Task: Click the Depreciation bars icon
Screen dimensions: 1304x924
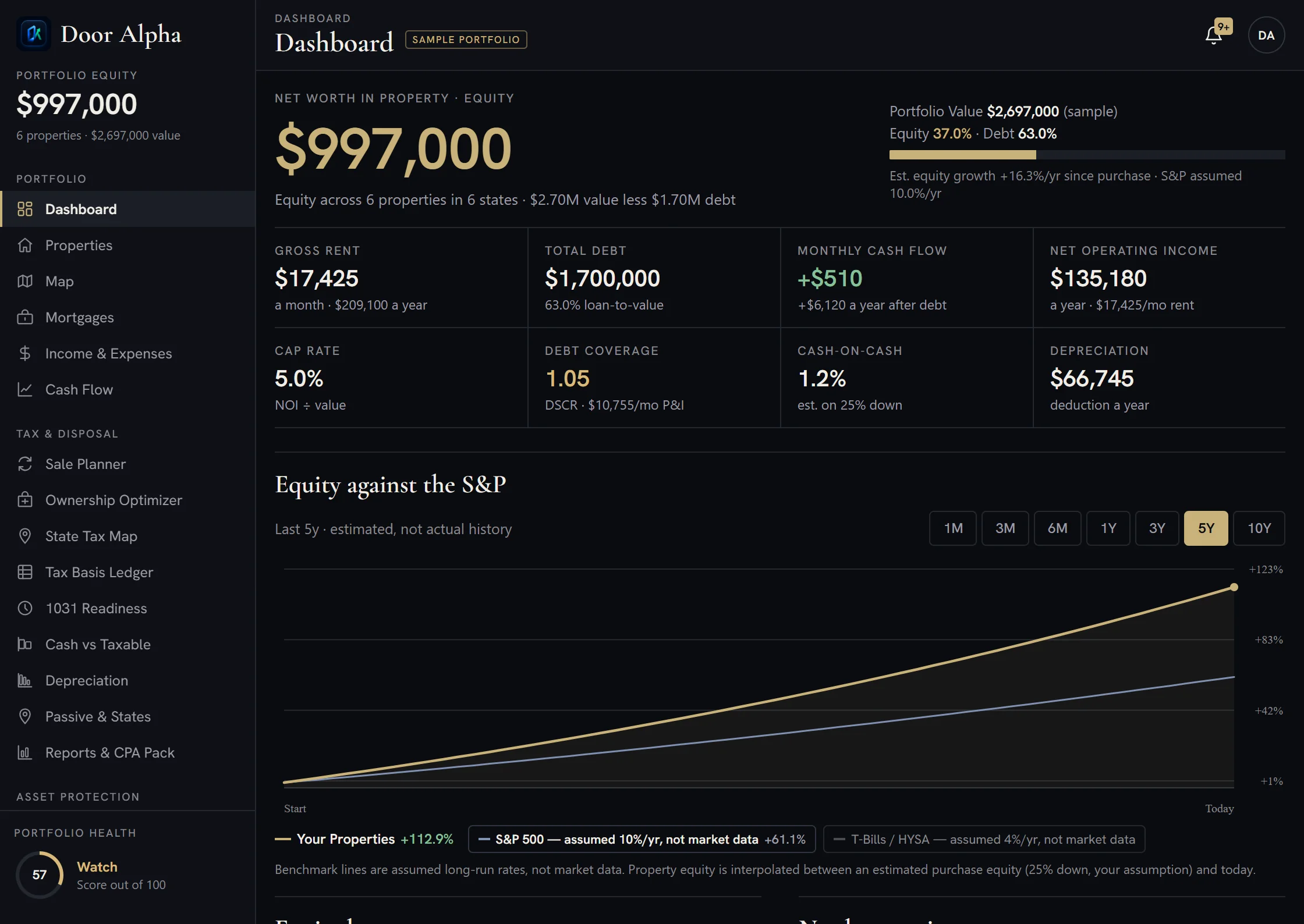Action: 25,680
